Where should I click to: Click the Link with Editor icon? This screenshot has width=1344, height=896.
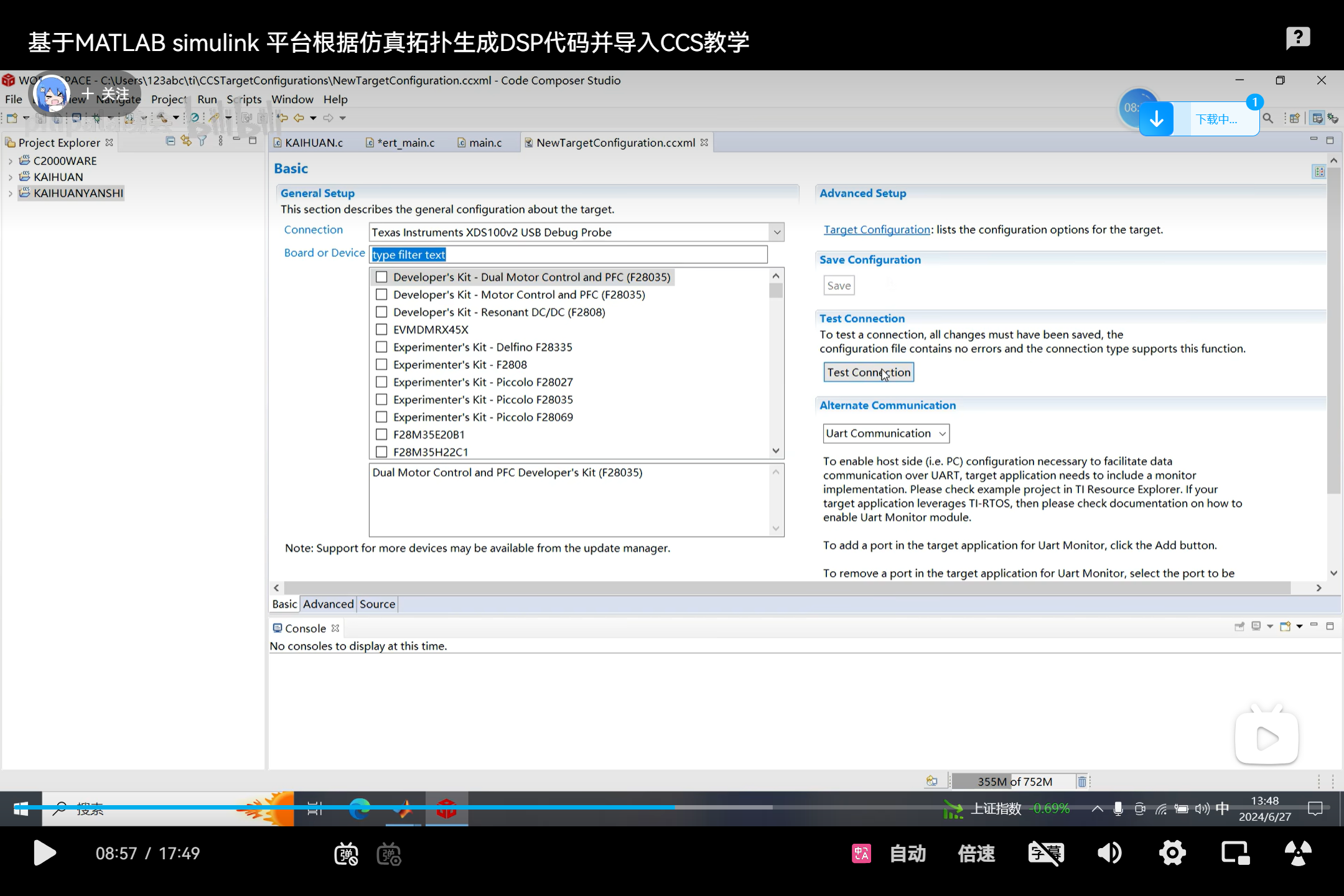click(x=186, y=141)
